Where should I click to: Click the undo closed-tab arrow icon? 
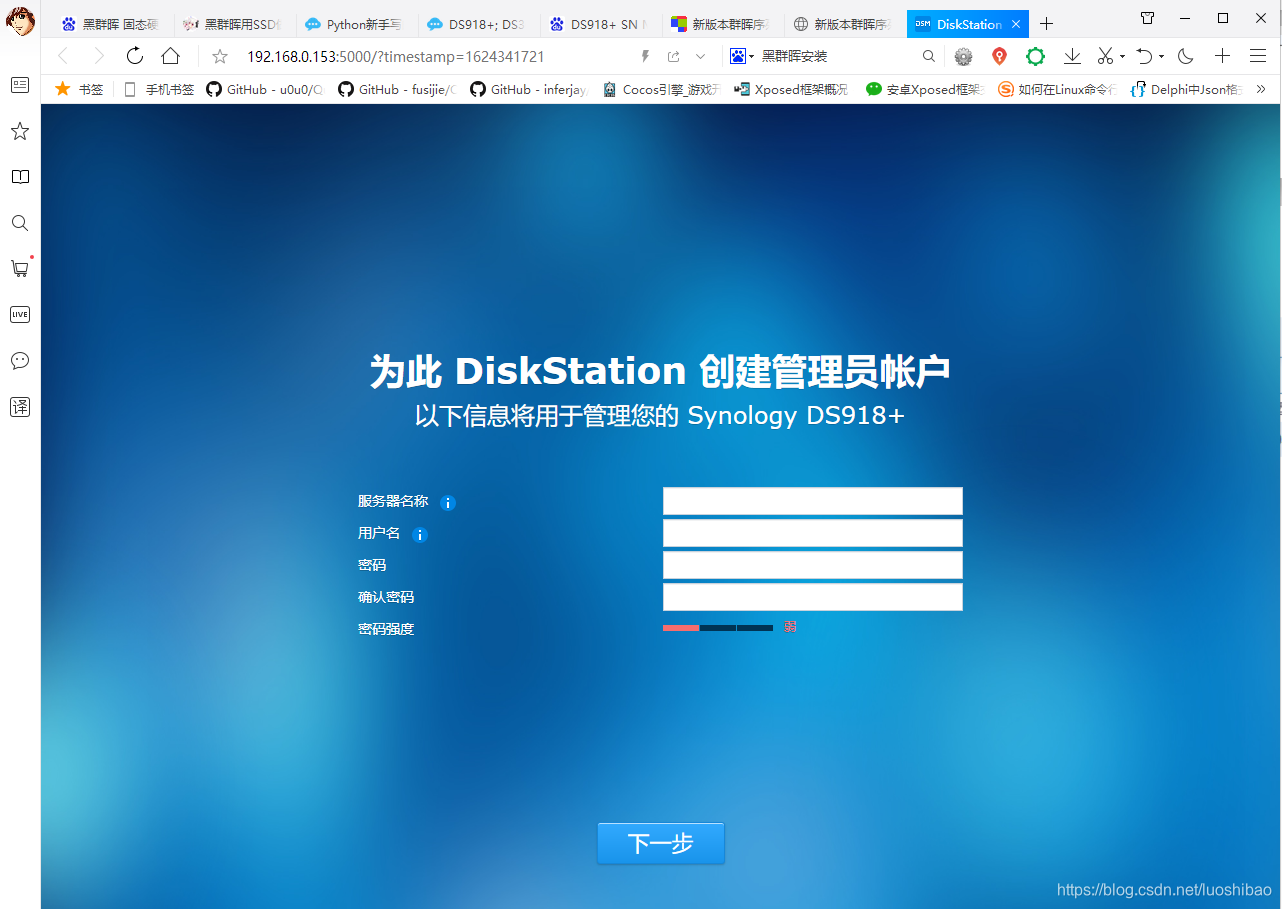[1145, 56]
